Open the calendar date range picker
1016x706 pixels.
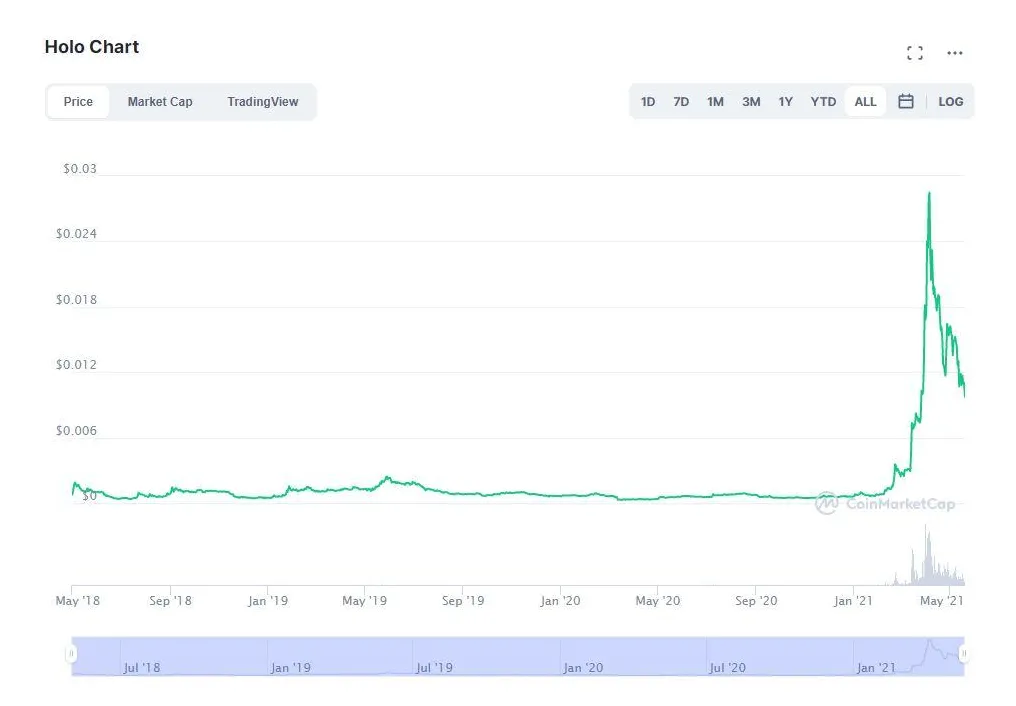point(906,101)
